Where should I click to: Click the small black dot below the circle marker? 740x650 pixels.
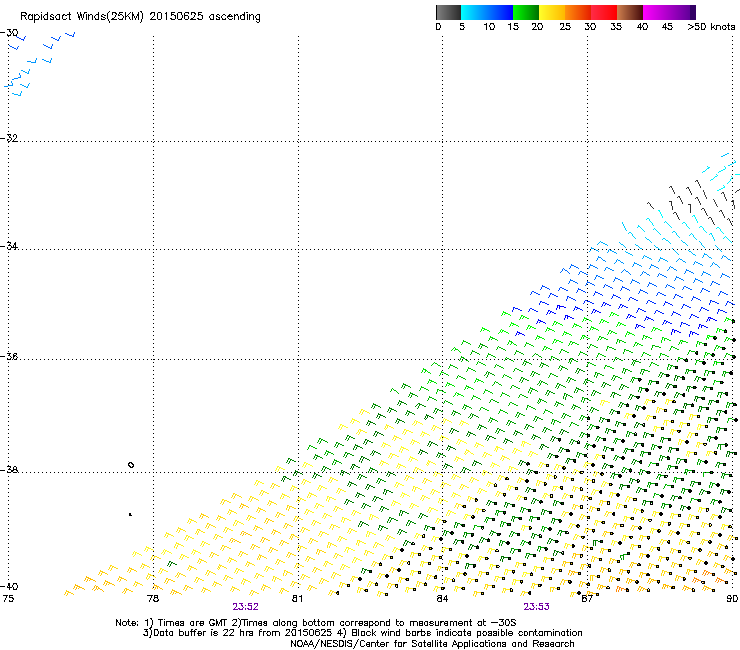tap(130, 514)
